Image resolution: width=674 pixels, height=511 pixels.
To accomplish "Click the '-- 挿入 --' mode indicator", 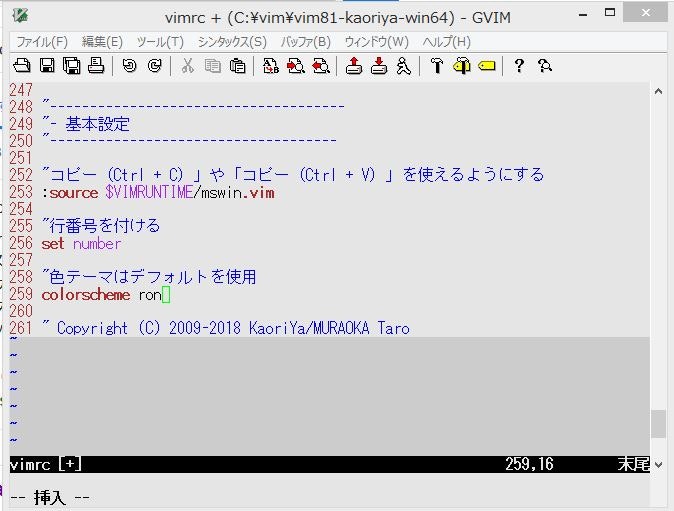I will 50,498.
